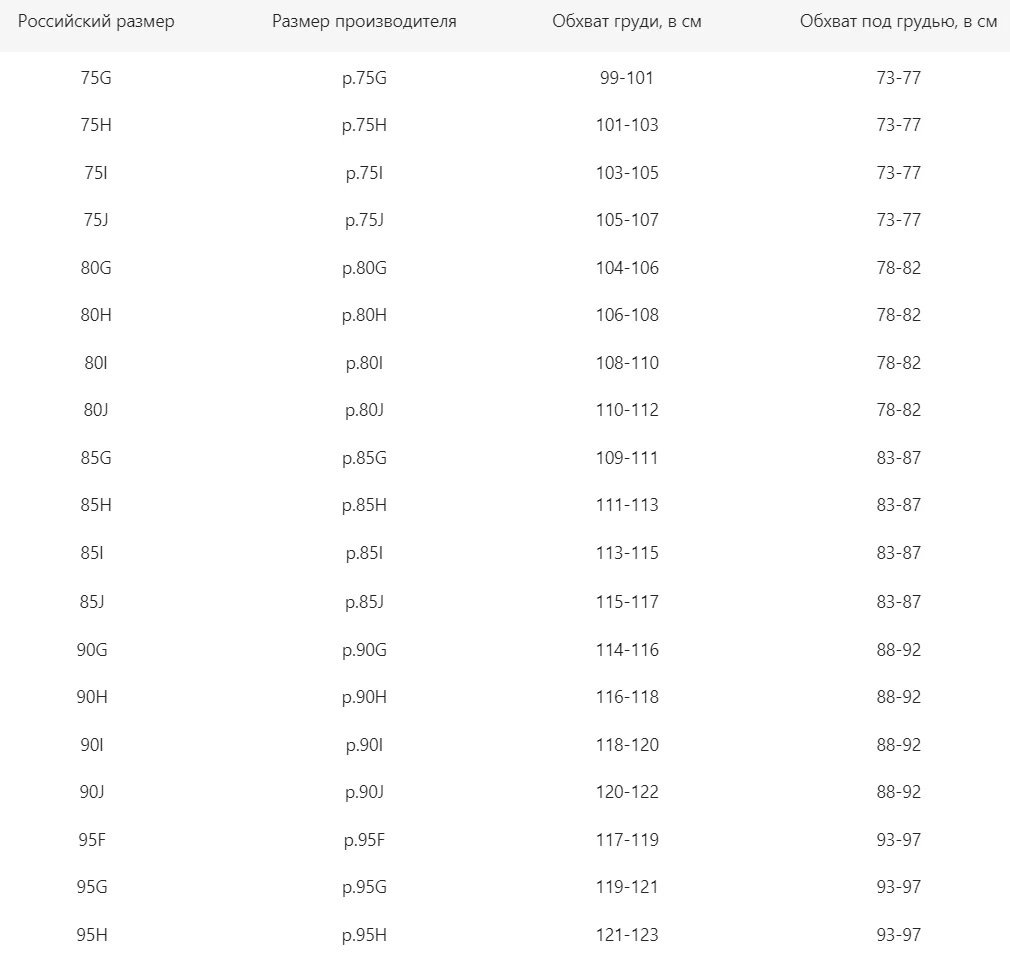Select manufacturer size р.95F
This screenshot has height=961, width=1010.
click(364, 840)
